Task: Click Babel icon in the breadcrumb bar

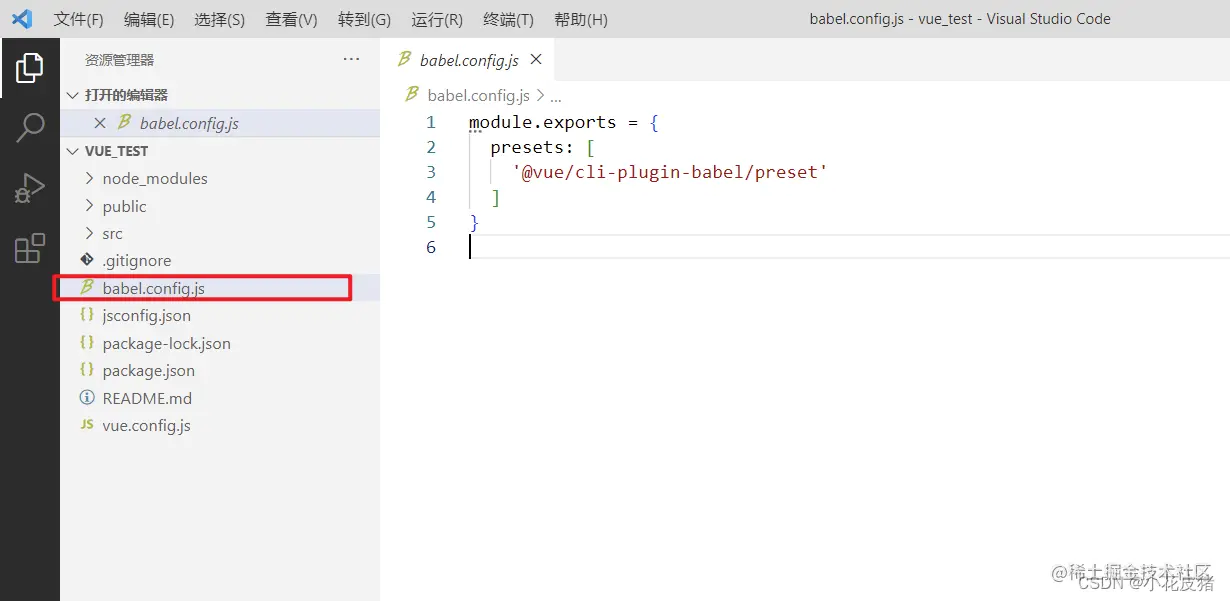Action: click(411, 95)
